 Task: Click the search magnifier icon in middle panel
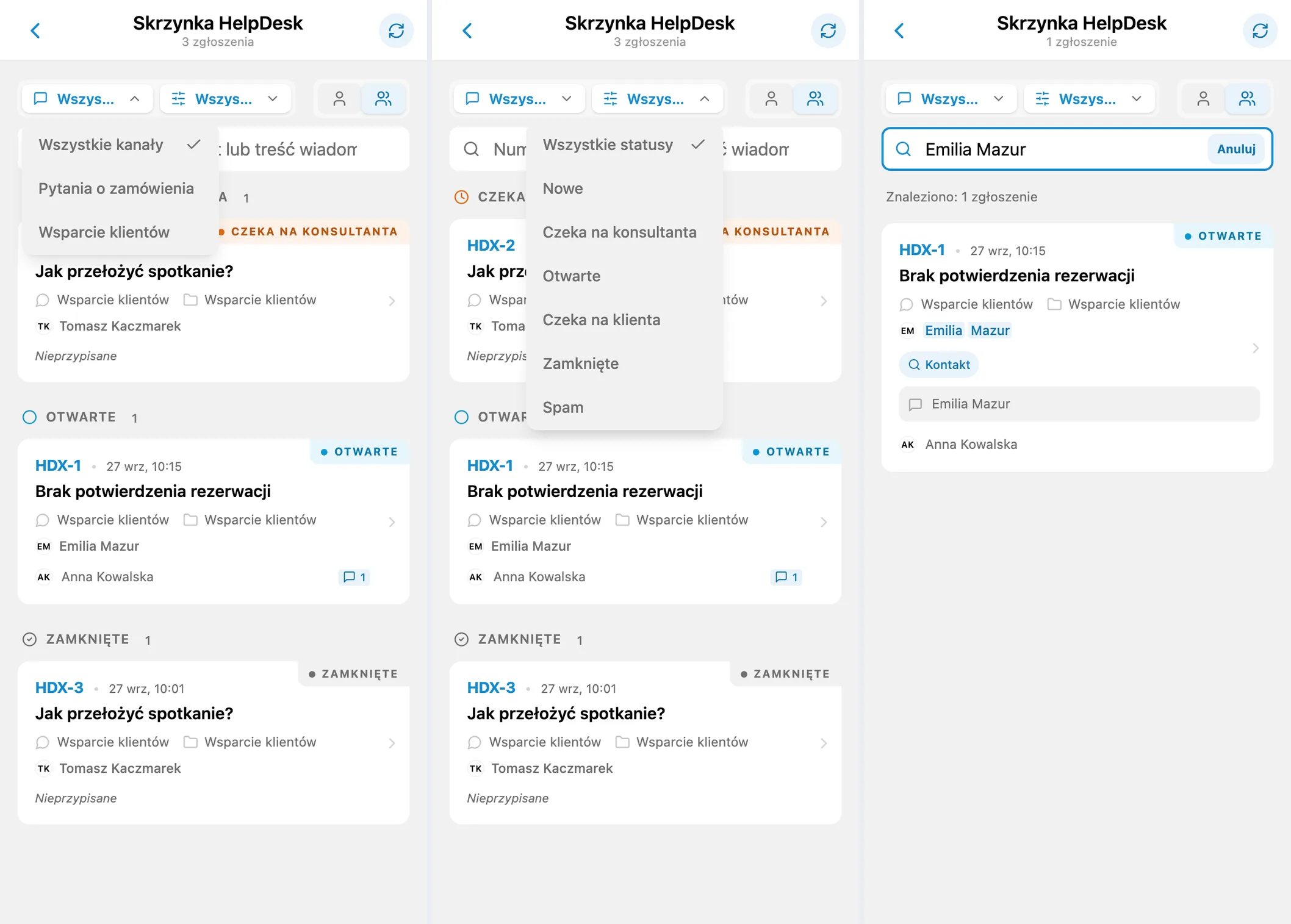471,149
